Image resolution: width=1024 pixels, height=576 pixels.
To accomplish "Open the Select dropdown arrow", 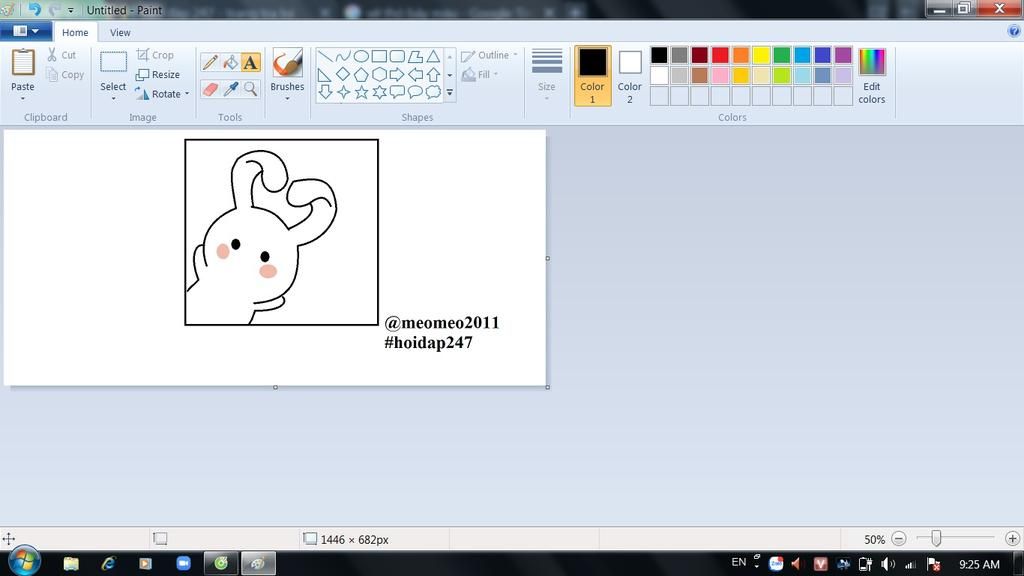I will (x=113, y=98).
